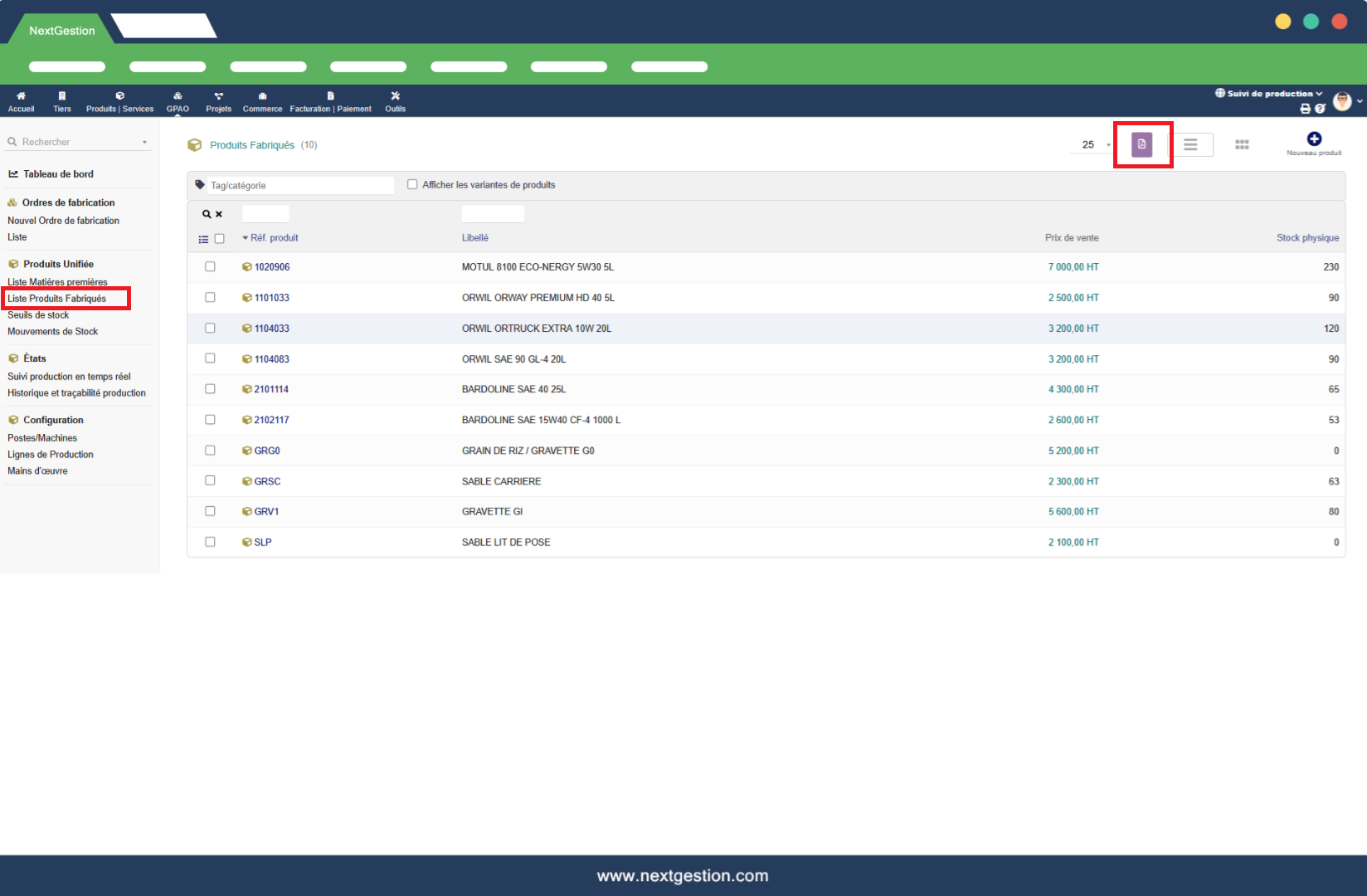Open the 25 rows-per-page dropdown
Screen dimensions: 1367x896
tap(1096, 145)
